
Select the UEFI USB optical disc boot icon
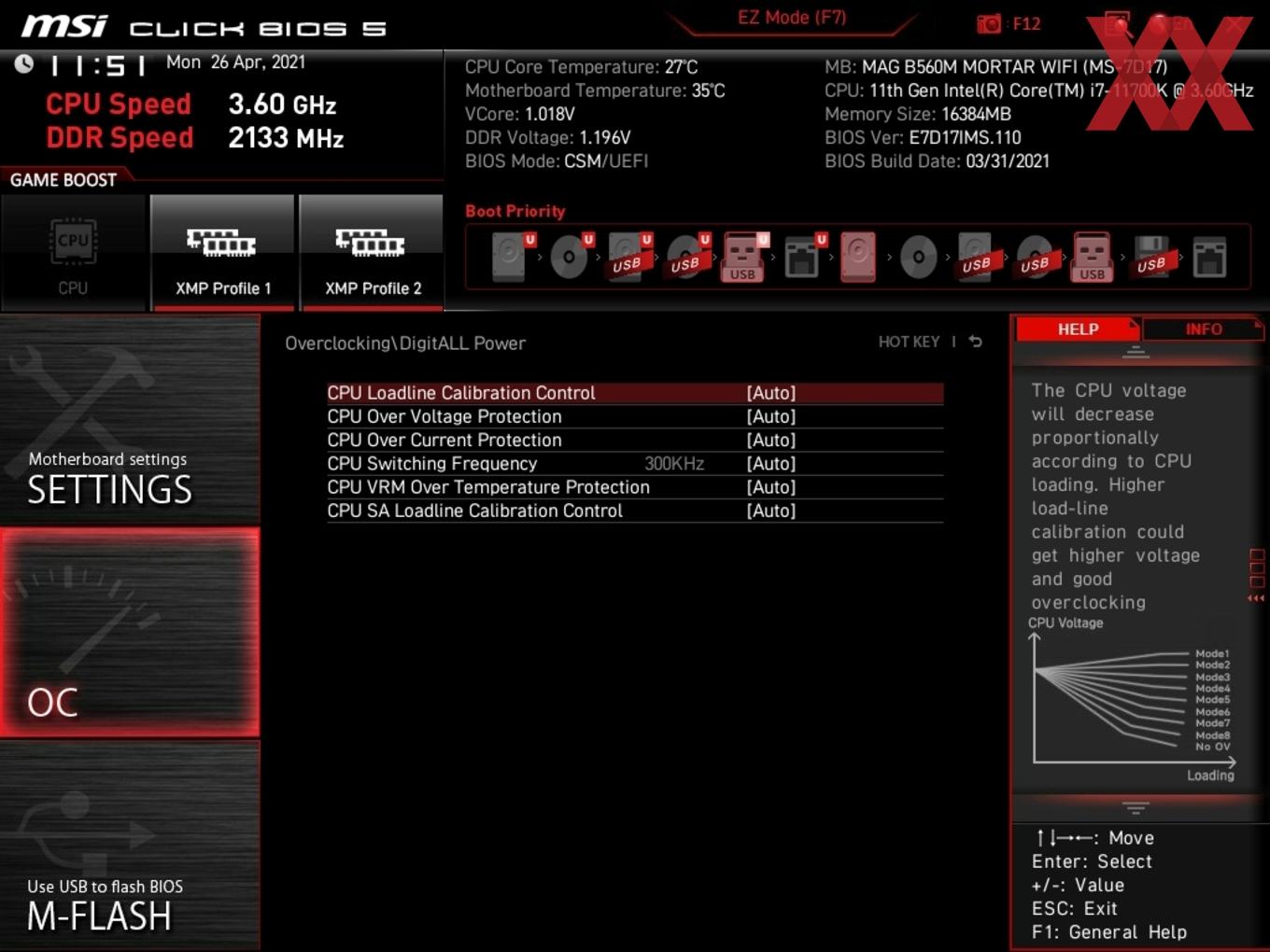tap(686, 257)
